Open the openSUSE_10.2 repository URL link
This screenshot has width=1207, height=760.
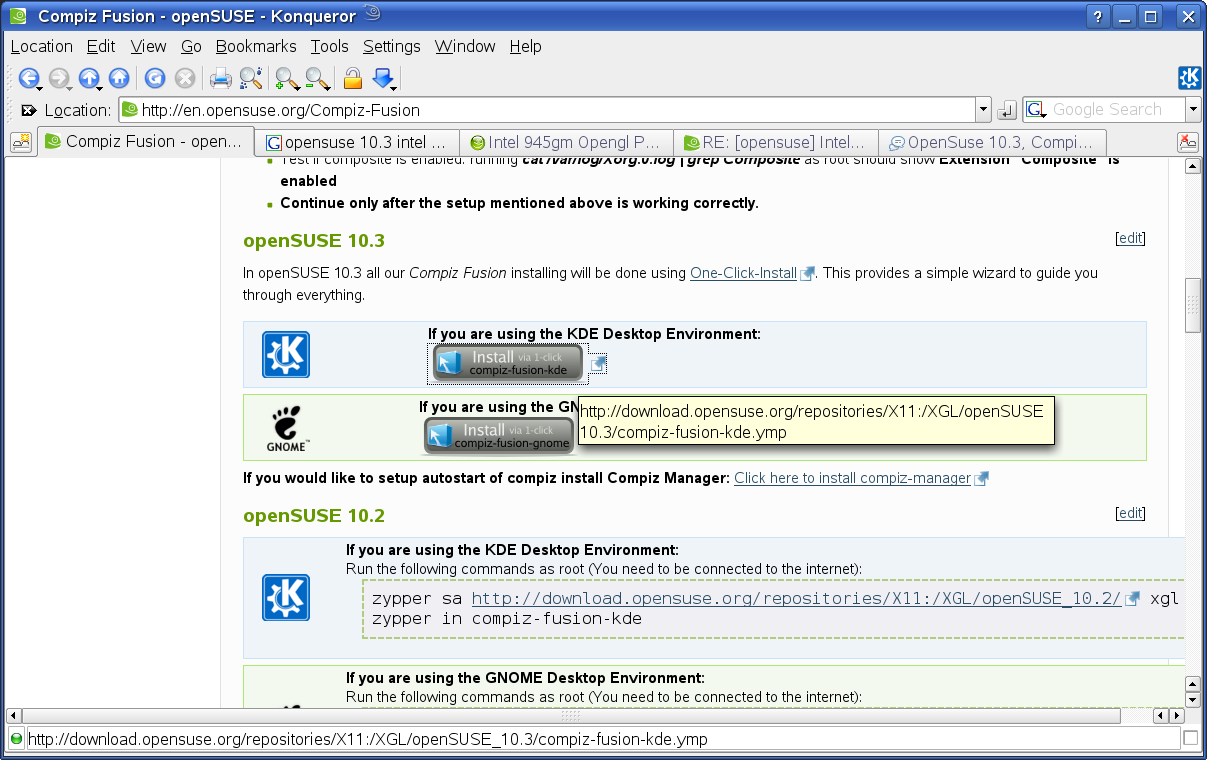[796, 599]
